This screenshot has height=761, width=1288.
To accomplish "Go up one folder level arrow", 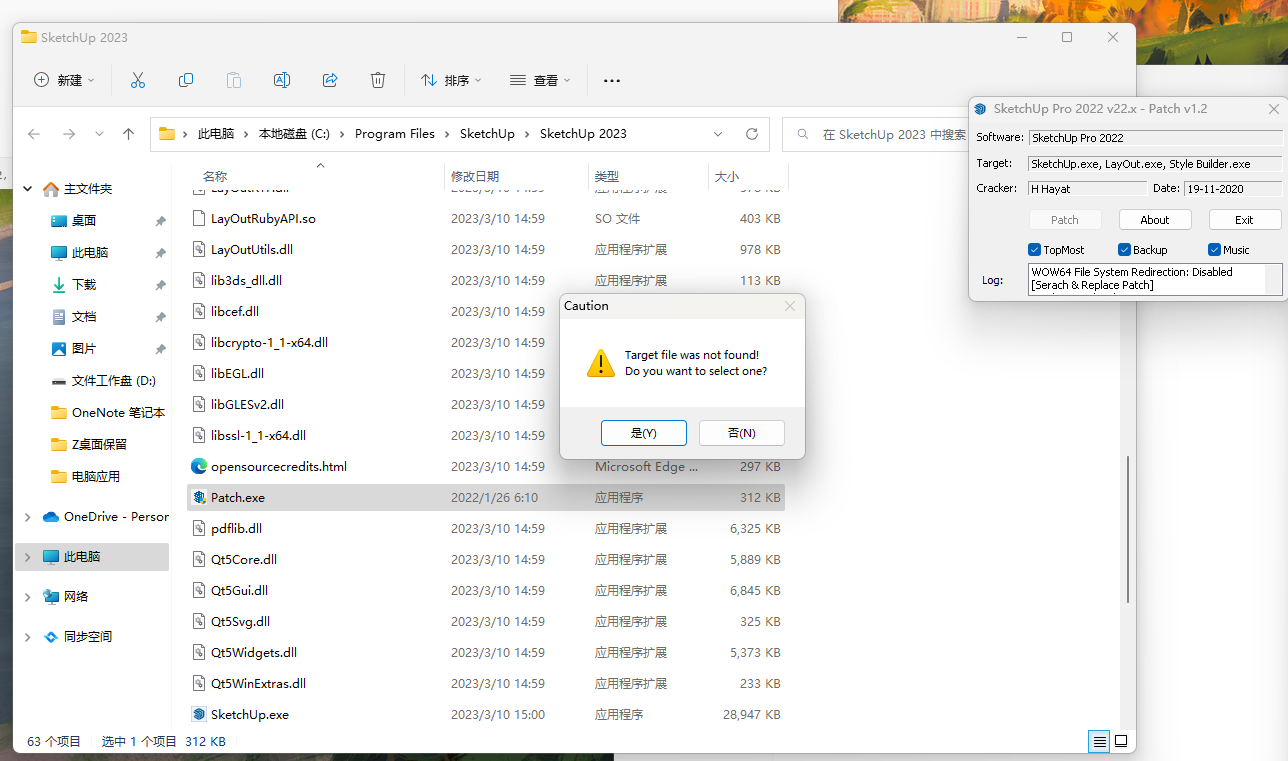I will pyautogui.click(x=128, y=134).
